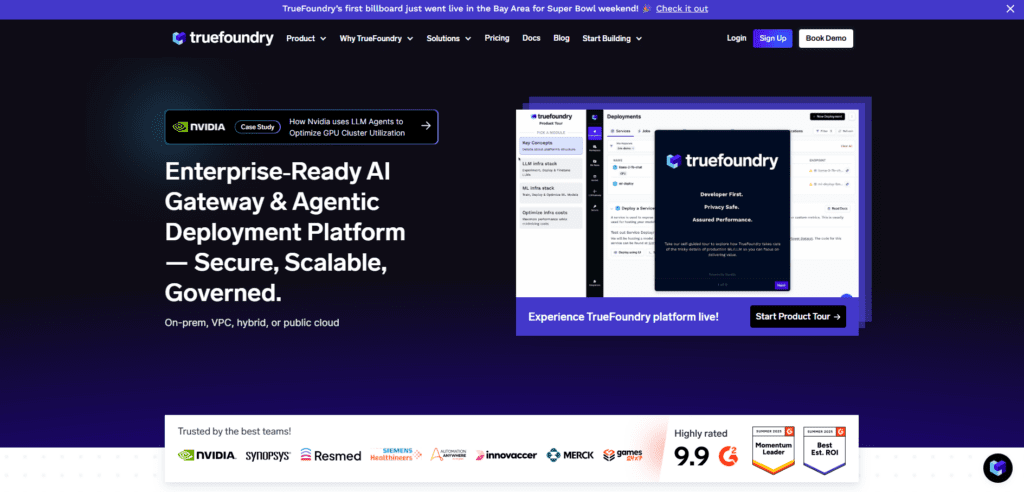Click 'Highly rated' text

pos(701,433)
